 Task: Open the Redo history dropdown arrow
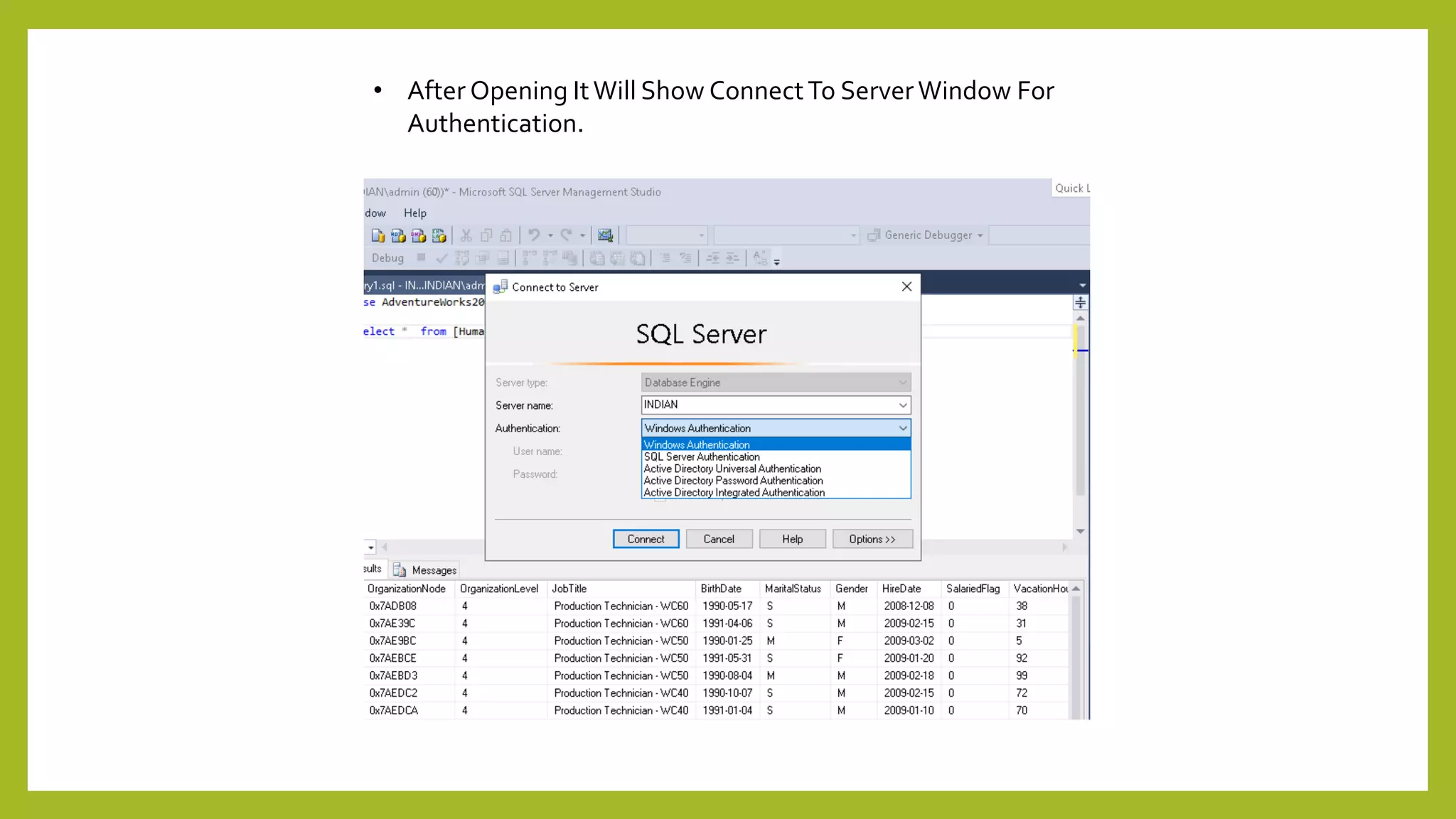582,235
